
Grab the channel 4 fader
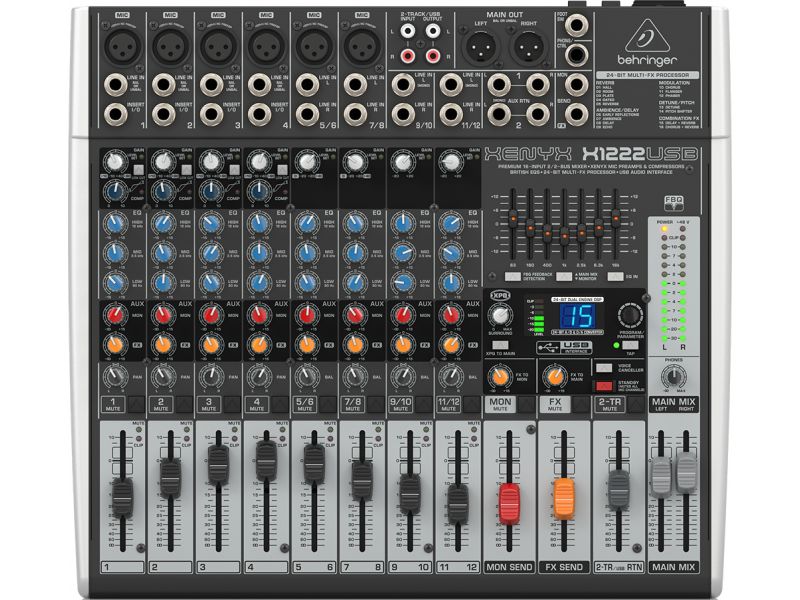point(266,461)
